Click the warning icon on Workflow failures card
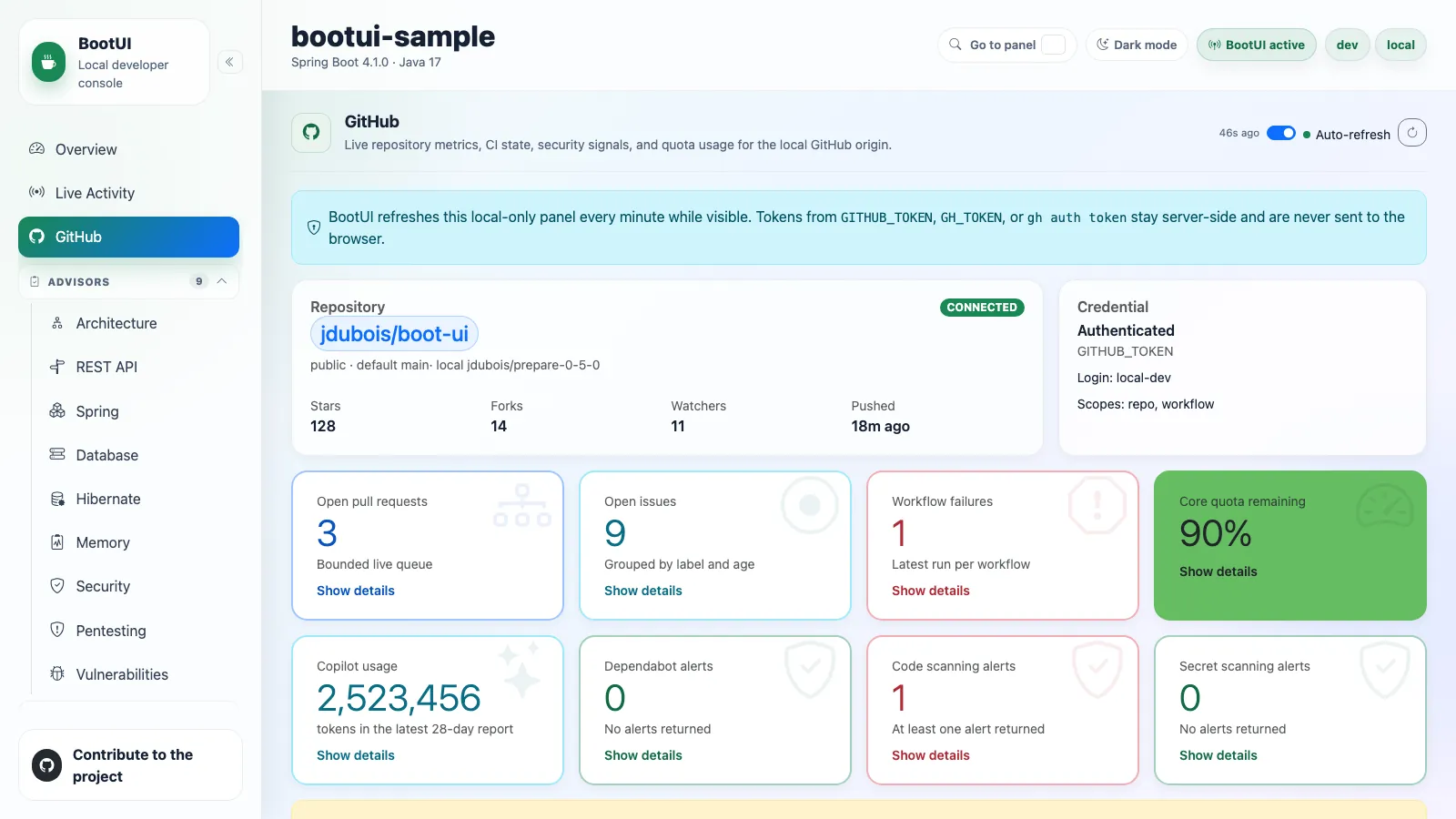The height and width of the screenshot is (819, 1456). [1097, 504]
